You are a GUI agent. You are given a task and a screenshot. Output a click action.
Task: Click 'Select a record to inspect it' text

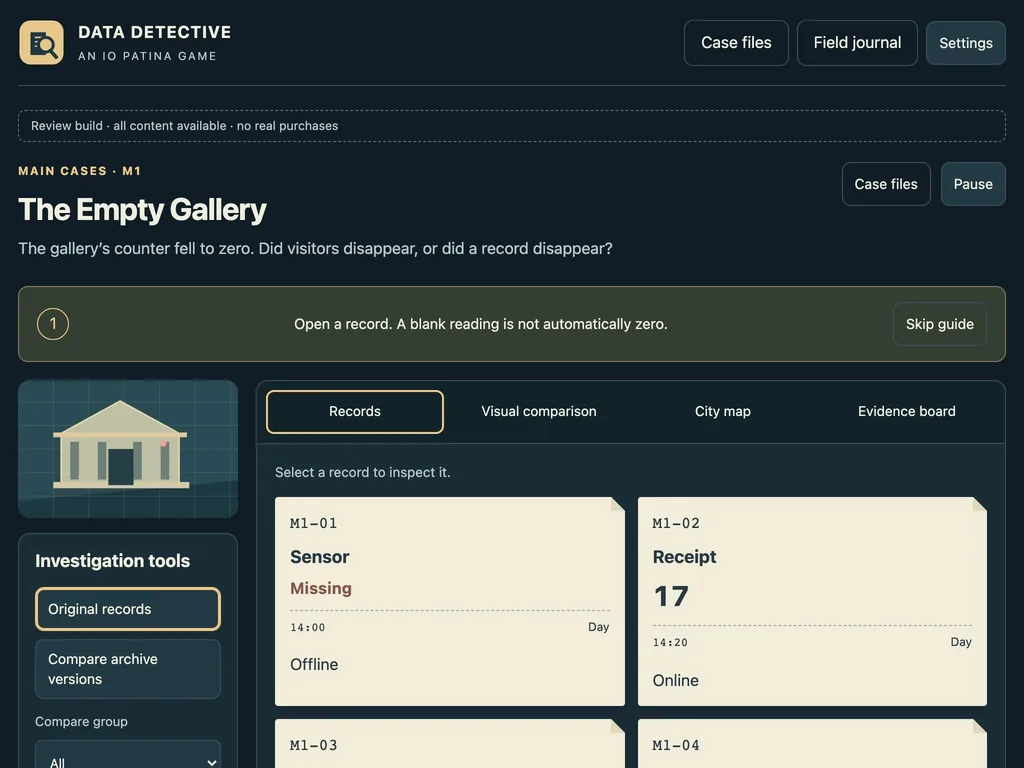click(362, 472)
